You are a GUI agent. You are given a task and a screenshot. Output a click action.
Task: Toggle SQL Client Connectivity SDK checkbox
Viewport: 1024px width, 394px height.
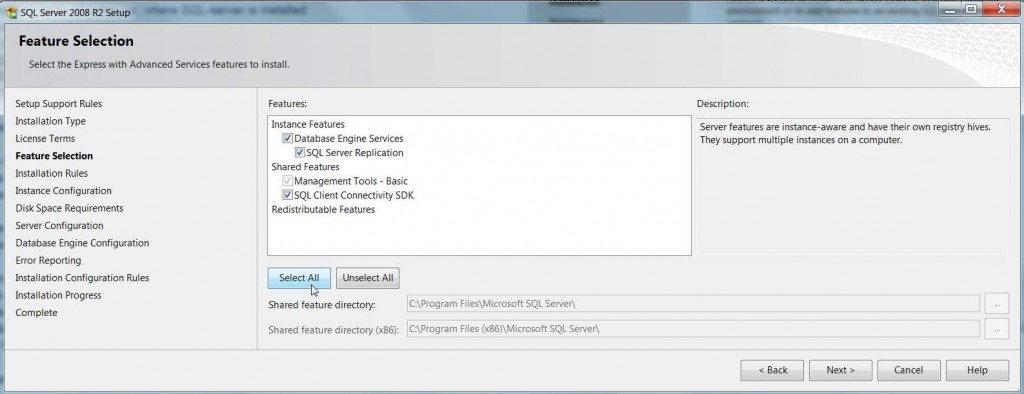click(287, 195)
